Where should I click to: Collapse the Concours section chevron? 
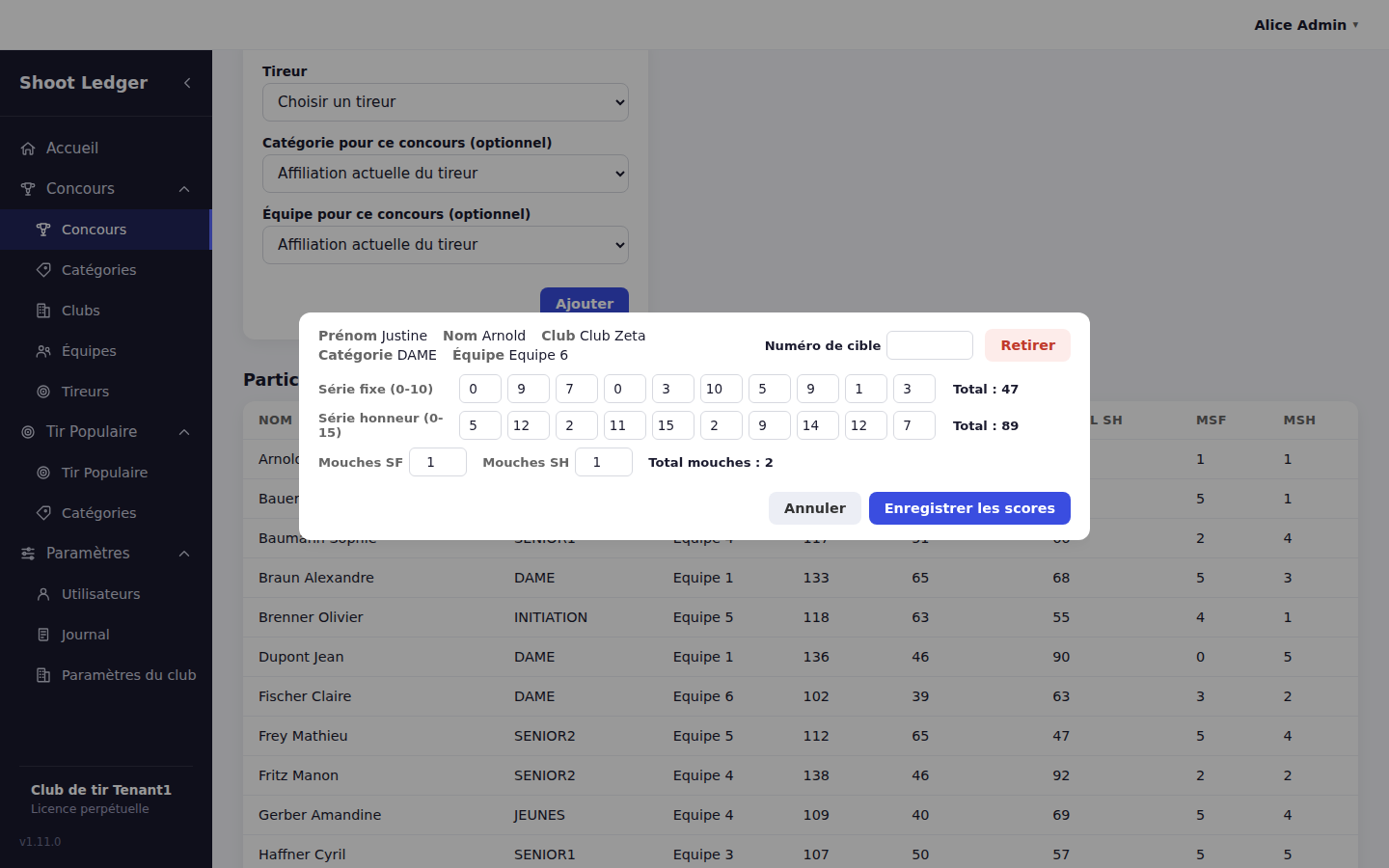point(184,189)
